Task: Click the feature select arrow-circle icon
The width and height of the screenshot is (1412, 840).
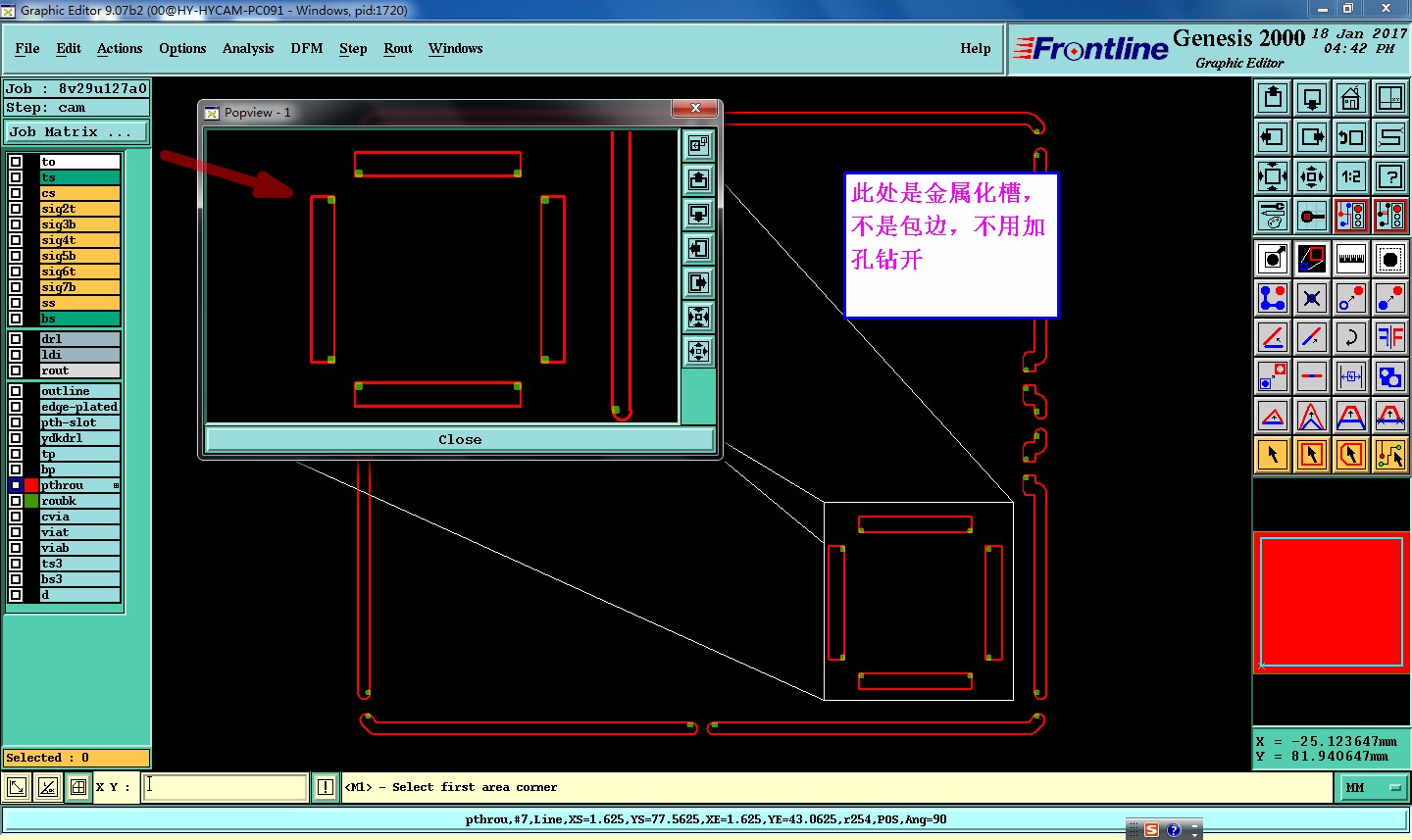Action: tap(1273, 259)
